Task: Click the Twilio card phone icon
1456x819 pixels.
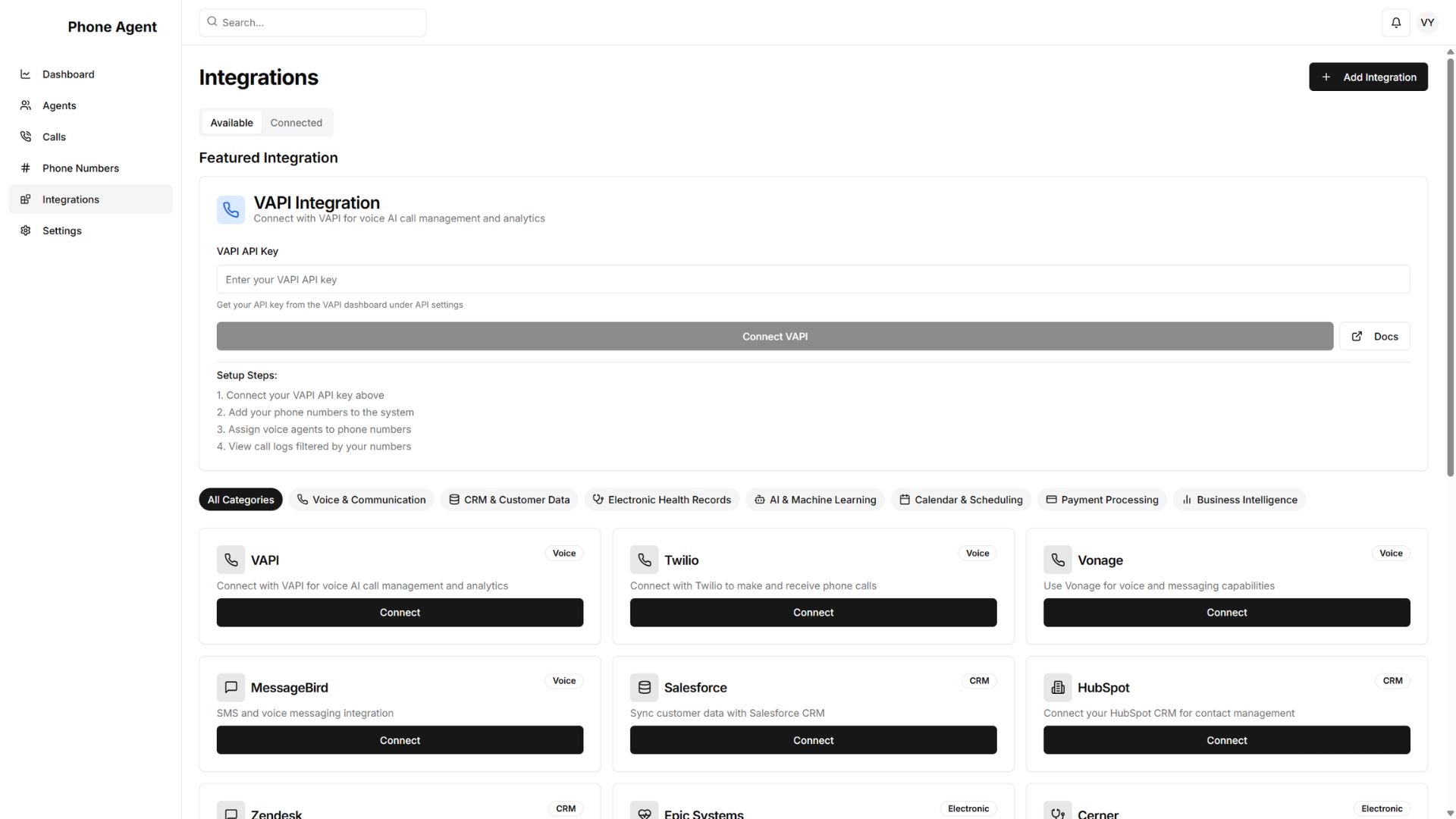Action: (x=644, y=560)
